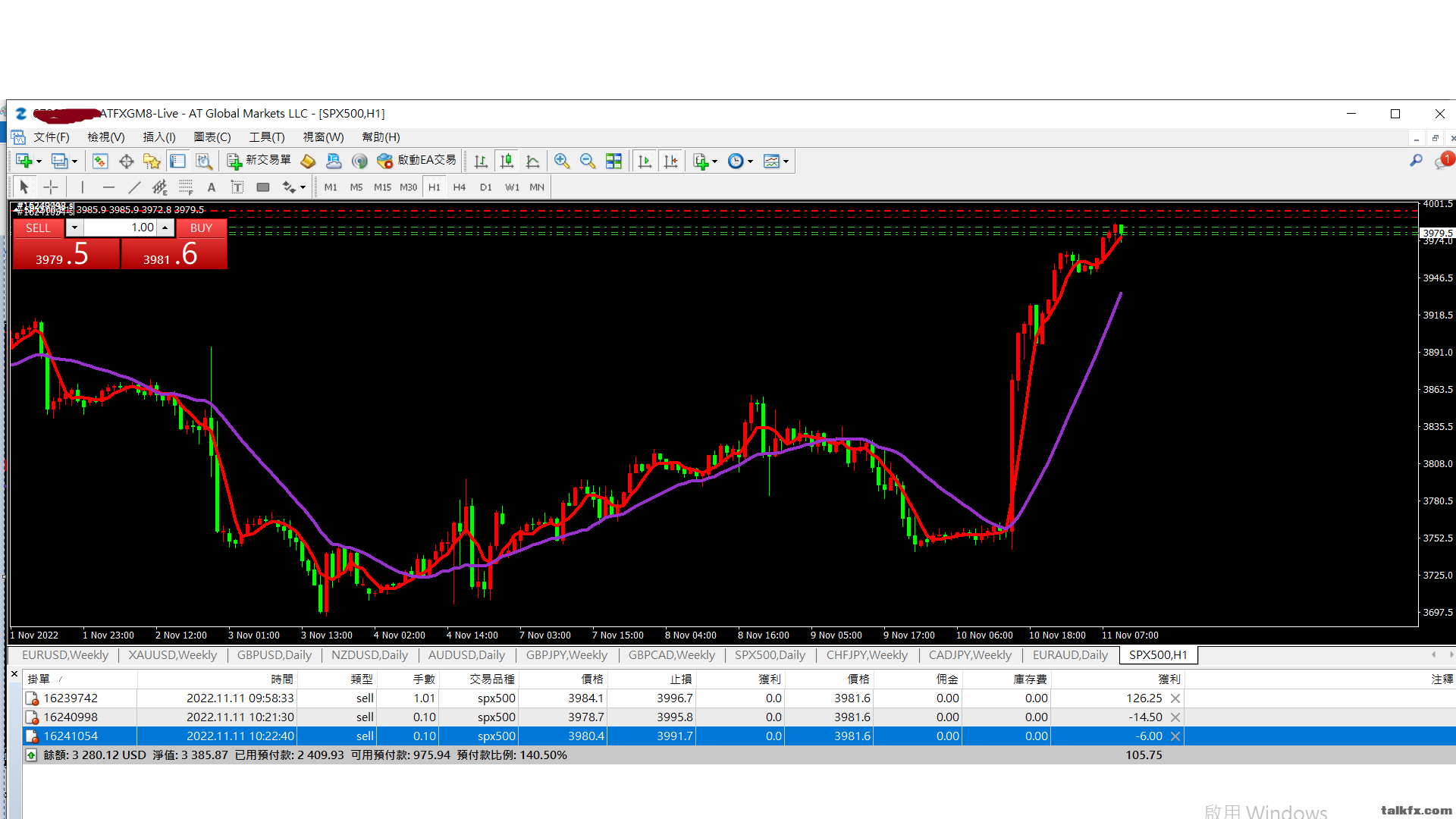Viewport: 1456px width, 819px height.
Task: Zoom out on the chart
Action: (x=587, y=161)
